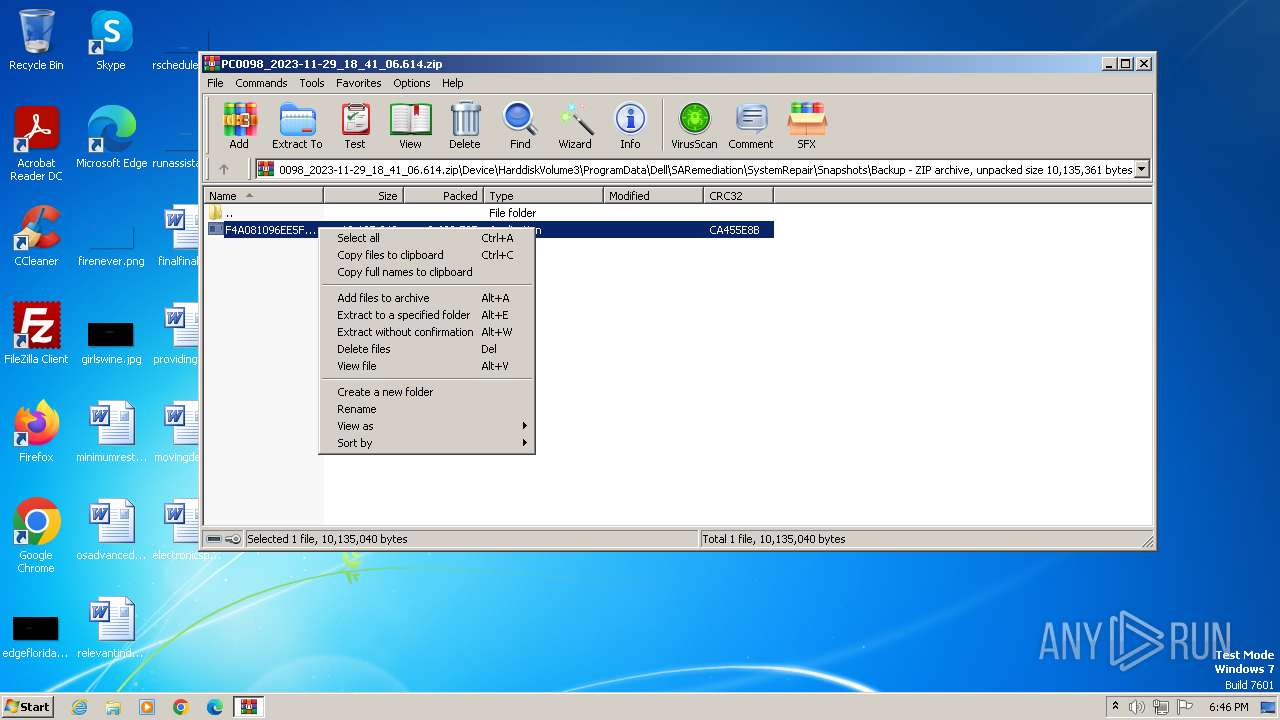This screenshot has height=720, width=1280.
Task: Run the Test archive tool
Action: point(355,126)
